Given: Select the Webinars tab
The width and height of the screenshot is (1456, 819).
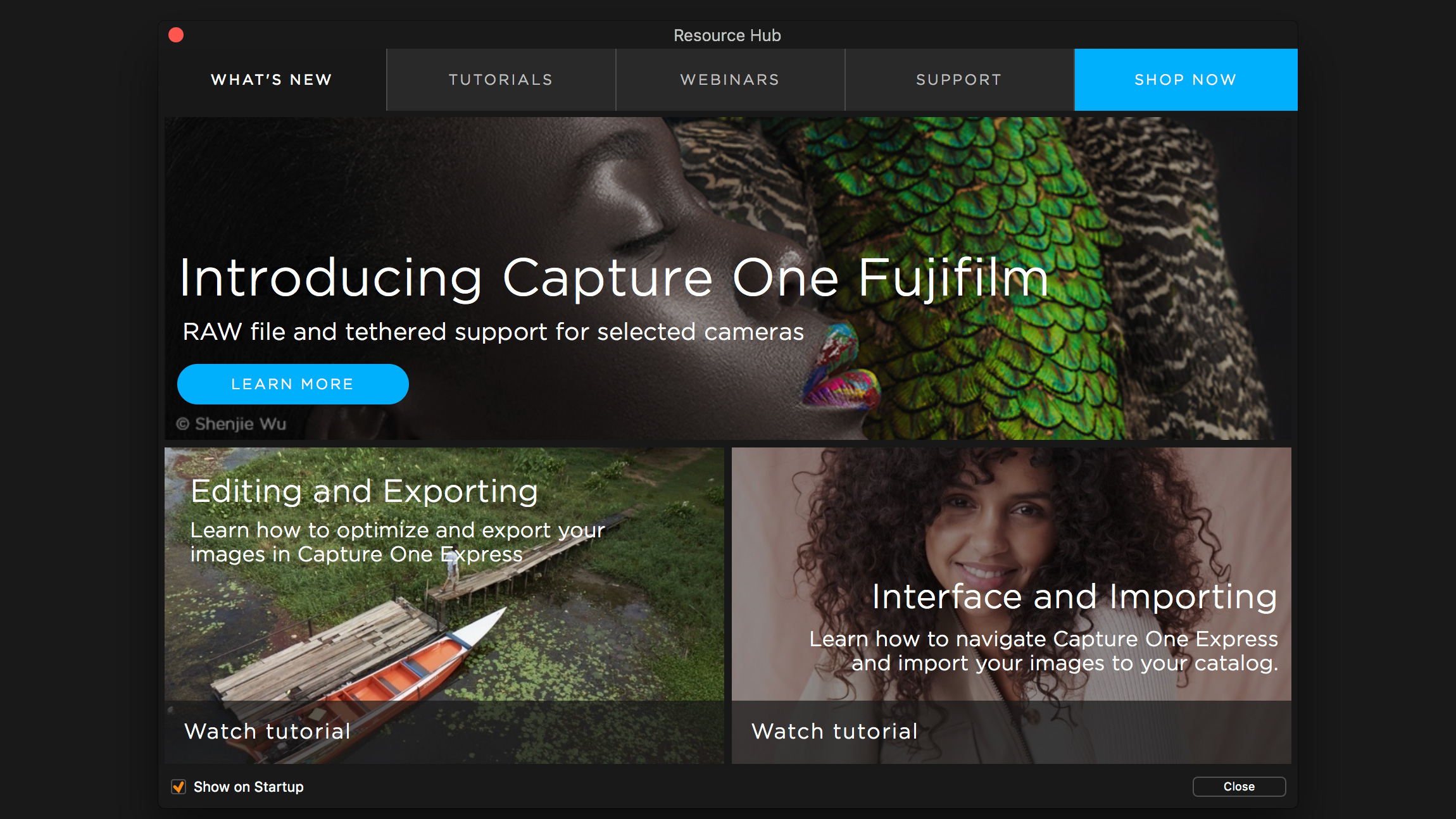Looking at the screenshot, I should pos(730,80).
